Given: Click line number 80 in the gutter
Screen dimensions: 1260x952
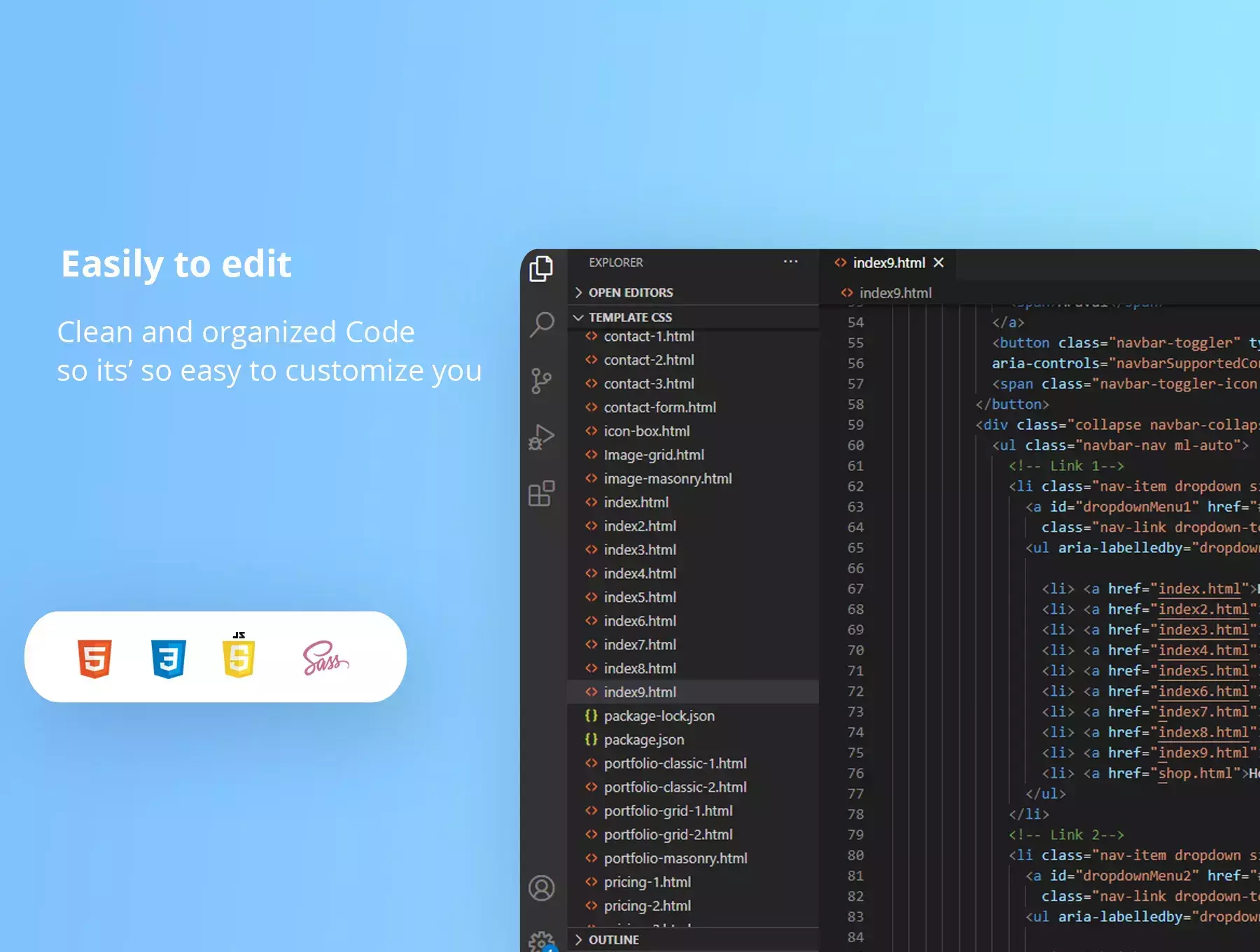Looking at the screenshot, I should pyautogui.click(x=855, y=855).
